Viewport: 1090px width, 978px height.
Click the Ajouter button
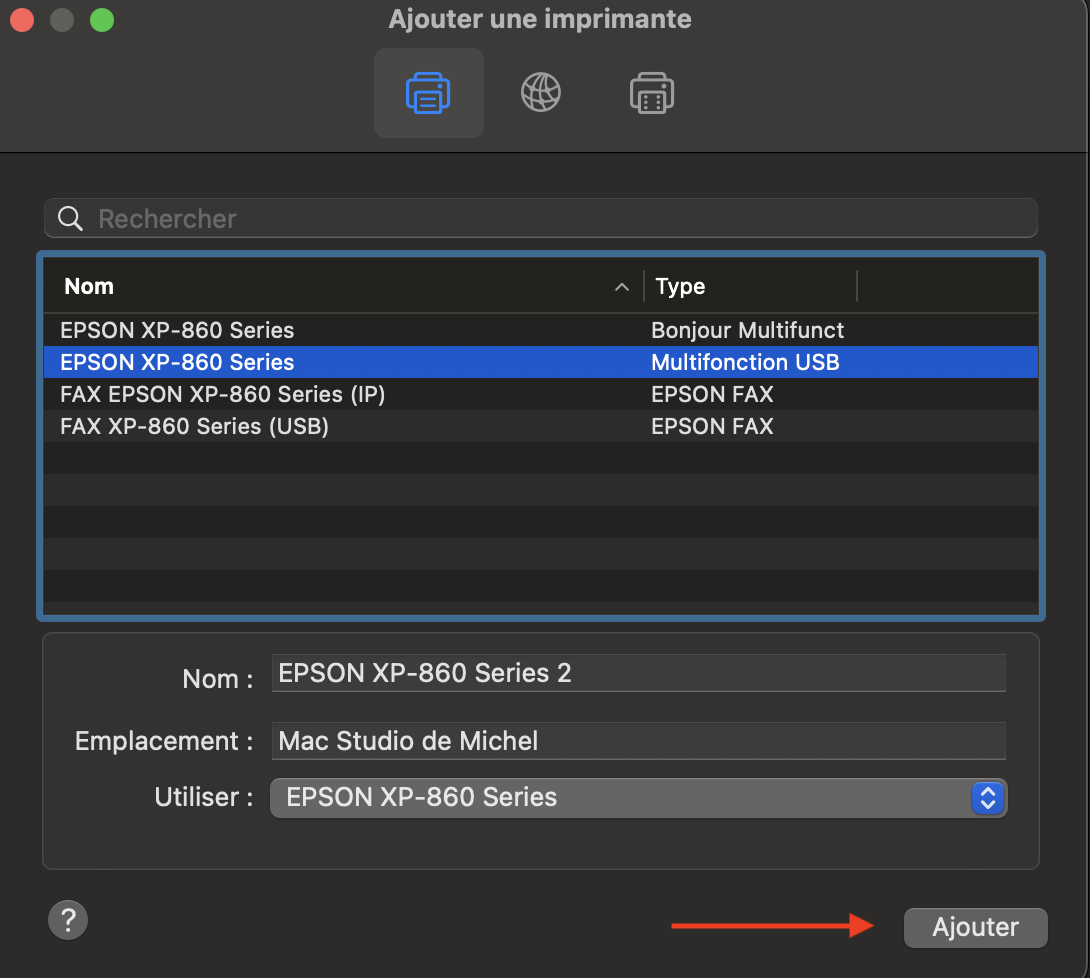coord(975,927)
